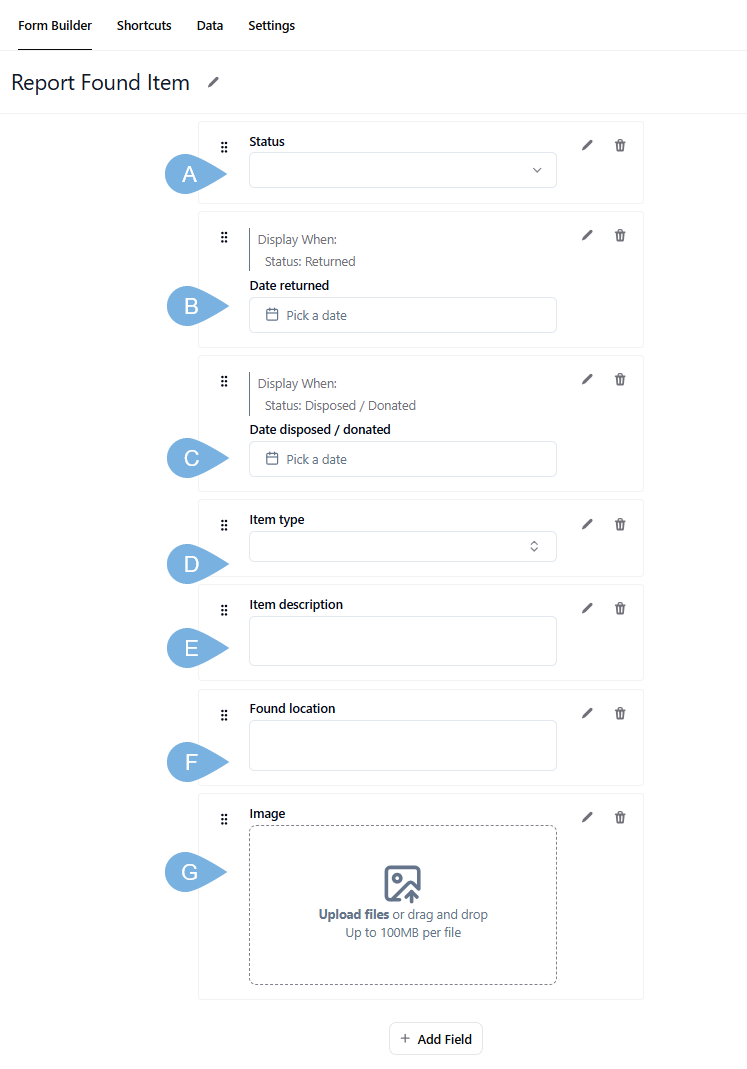Edit the Item type field

tap(587, 524)
